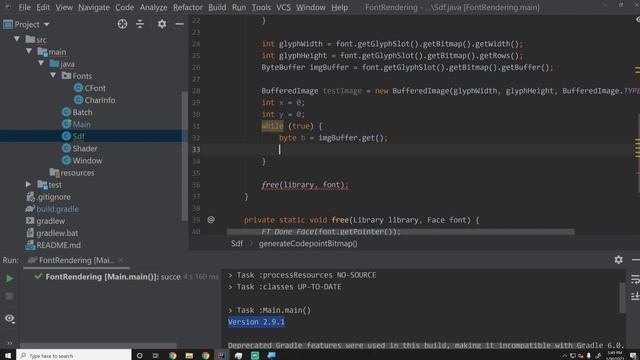The height and width of the screenshot is (360, 640).
Task: Click the while keyword on line 31
Action: (x=272, y=126)
